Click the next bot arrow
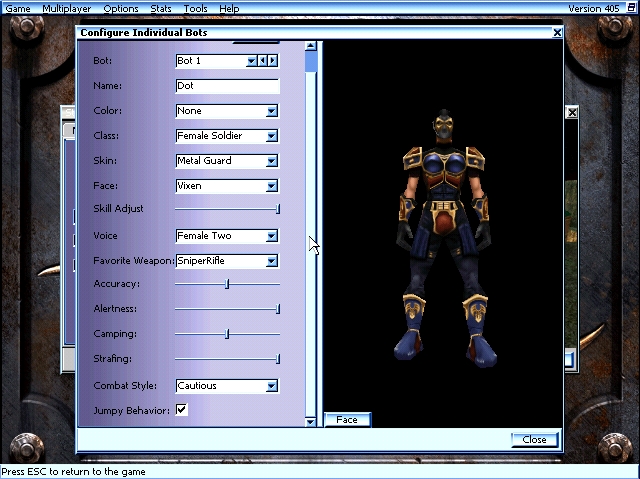This screenshot has width=640, height=479. point(273,61)
